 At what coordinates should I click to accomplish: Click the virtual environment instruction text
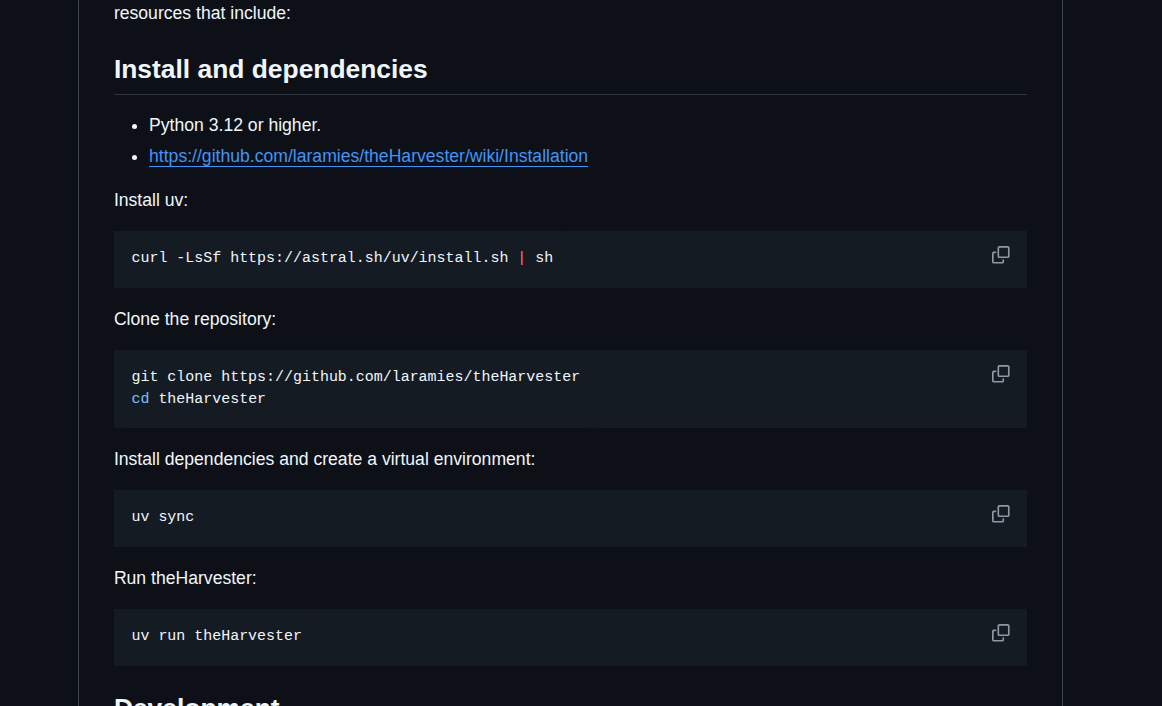[x=324, y=459]
